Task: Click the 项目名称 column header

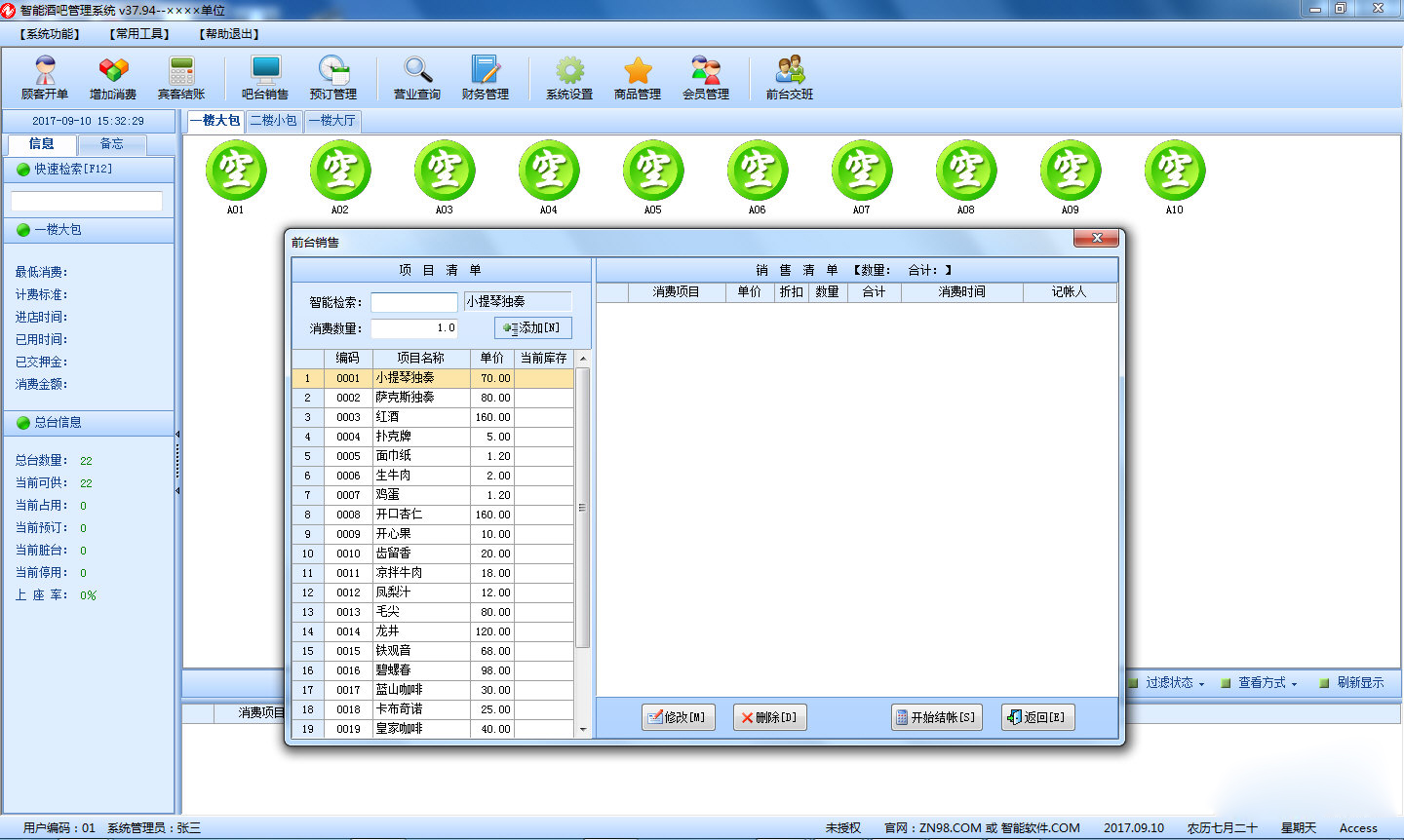Action: pos(421,359)
